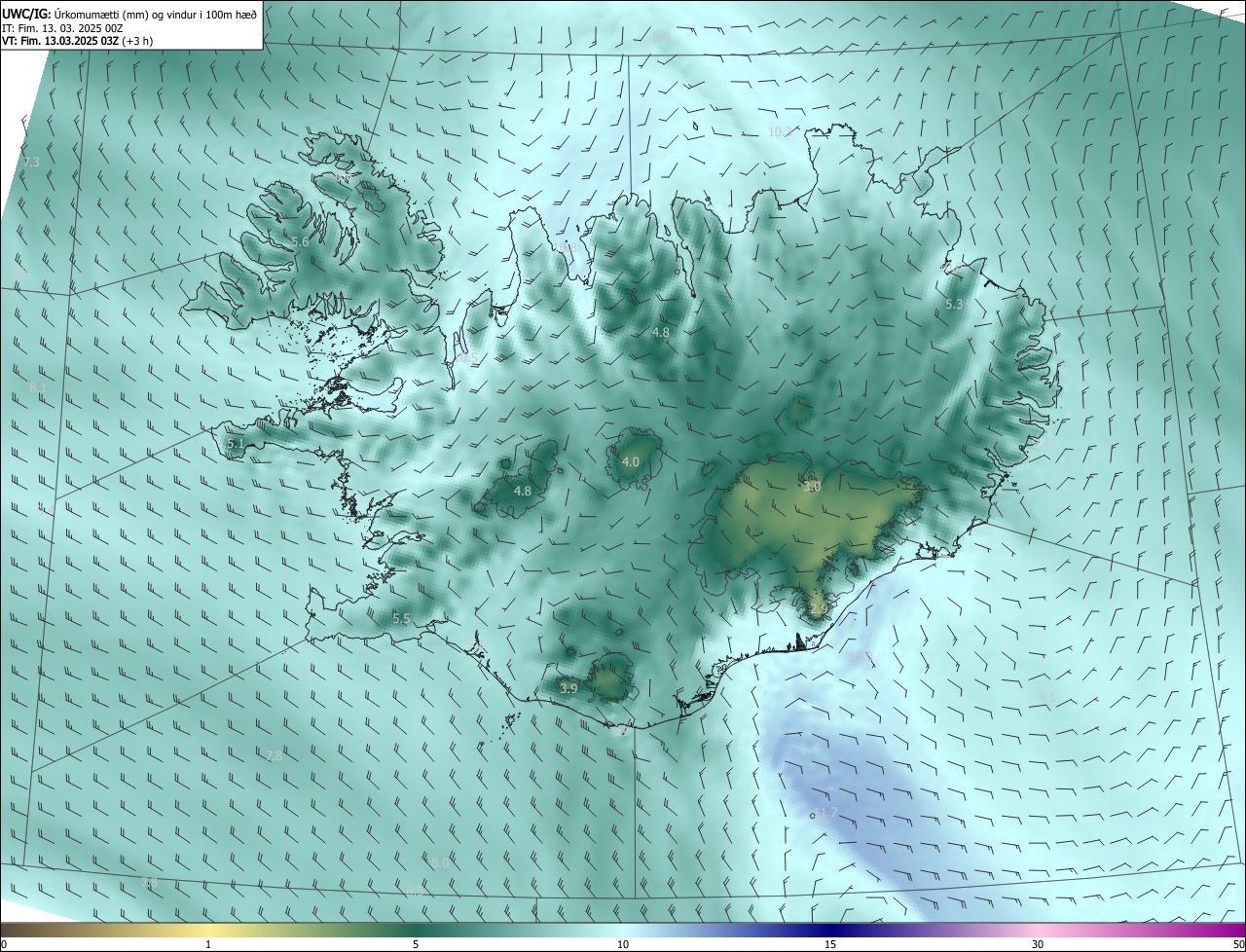Screen dimensions: 1246x952
Task: Click the 10.5 value in the northwest fjord
Action: (x=467, y=358)
